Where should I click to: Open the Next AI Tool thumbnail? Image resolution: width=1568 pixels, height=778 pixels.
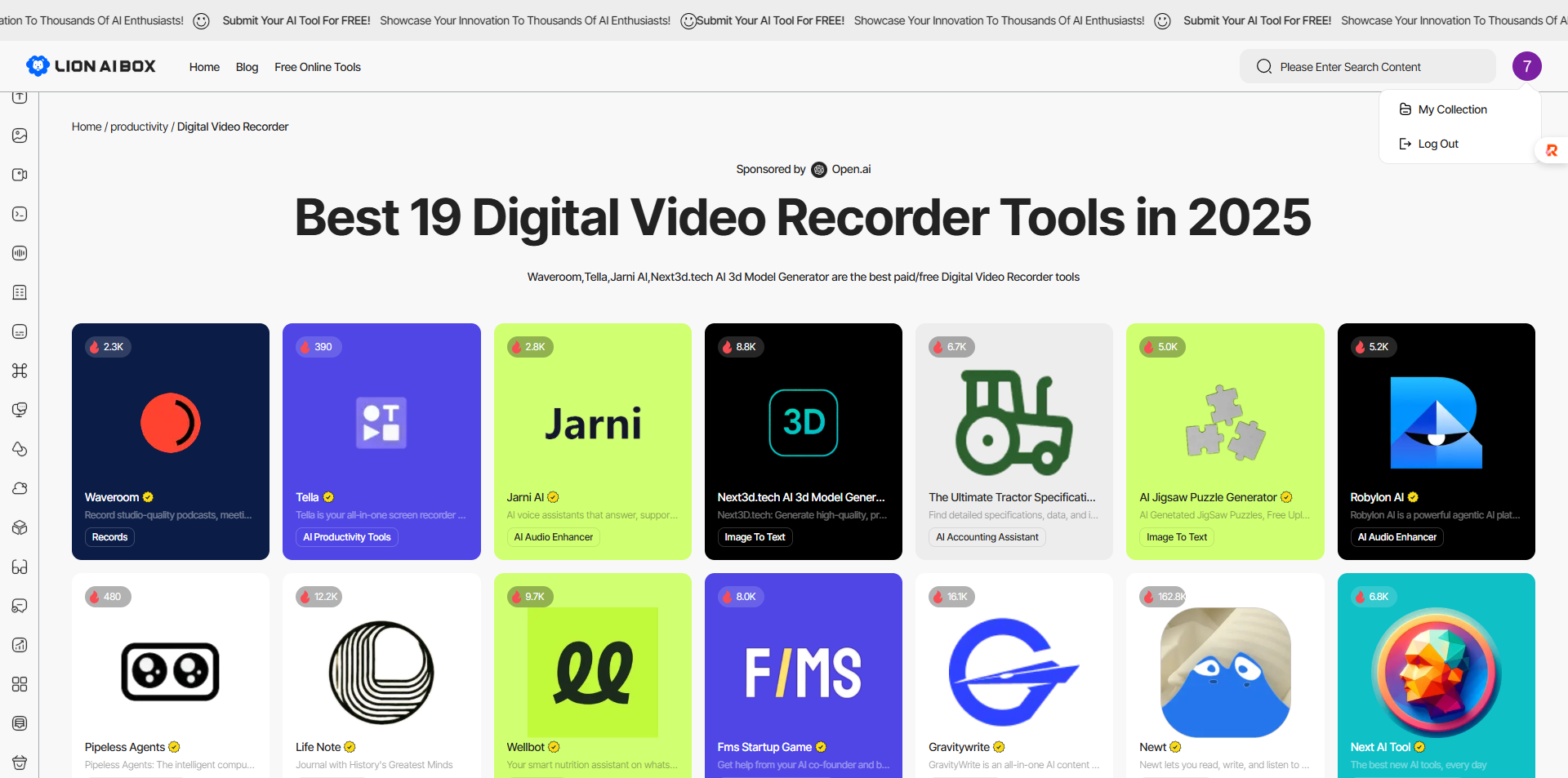(x=1437, y=673)
